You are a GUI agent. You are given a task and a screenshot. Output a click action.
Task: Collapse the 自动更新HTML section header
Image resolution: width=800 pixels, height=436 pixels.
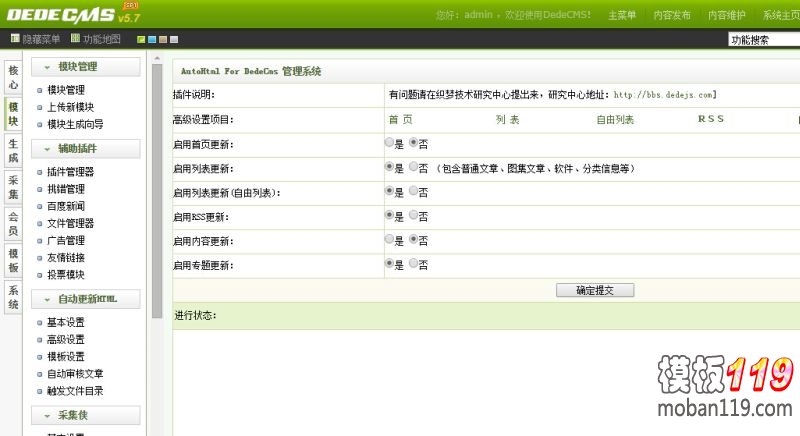click(x=86, y=299)
